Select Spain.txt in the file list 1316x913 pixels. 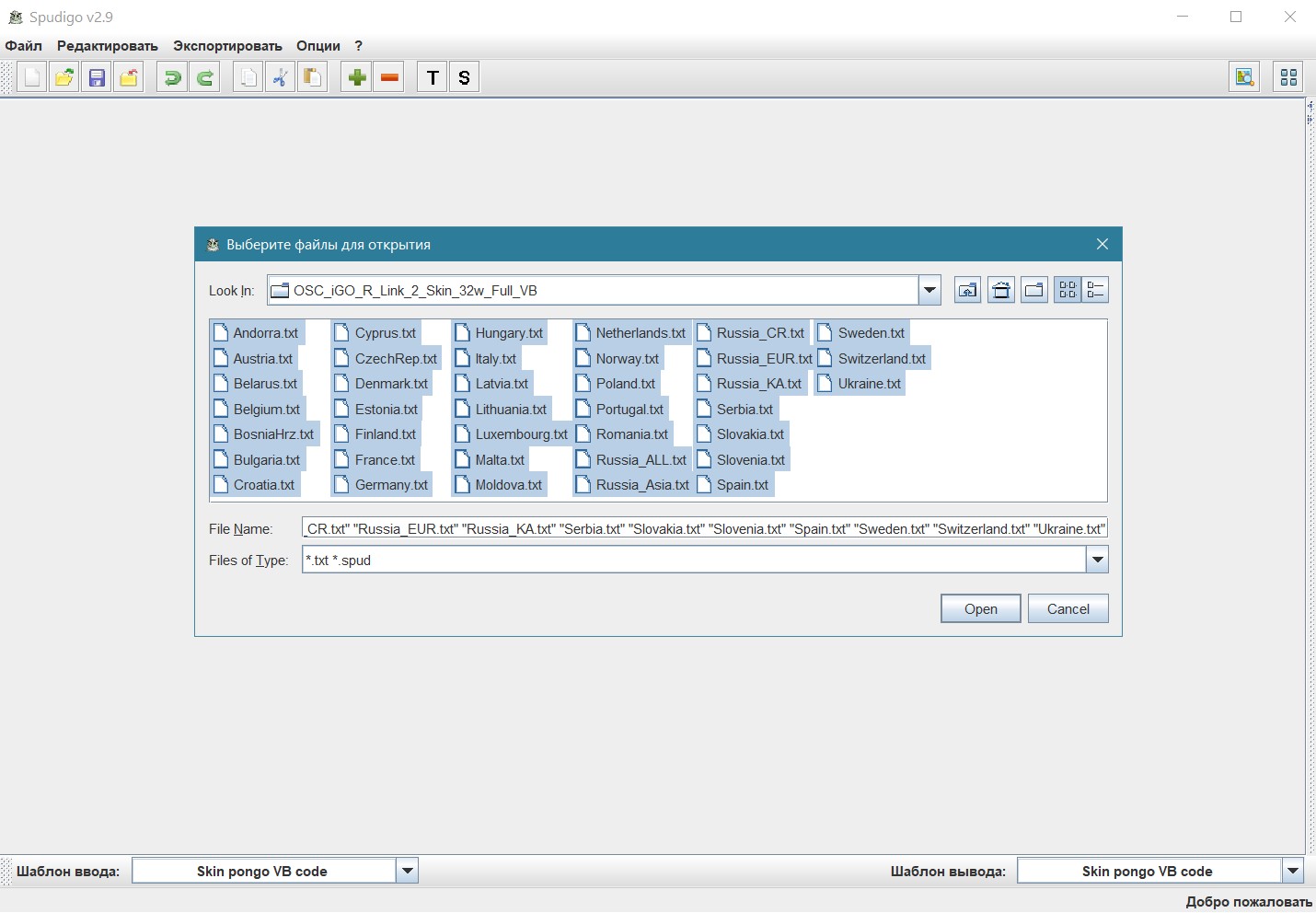[x=733, y=485]
